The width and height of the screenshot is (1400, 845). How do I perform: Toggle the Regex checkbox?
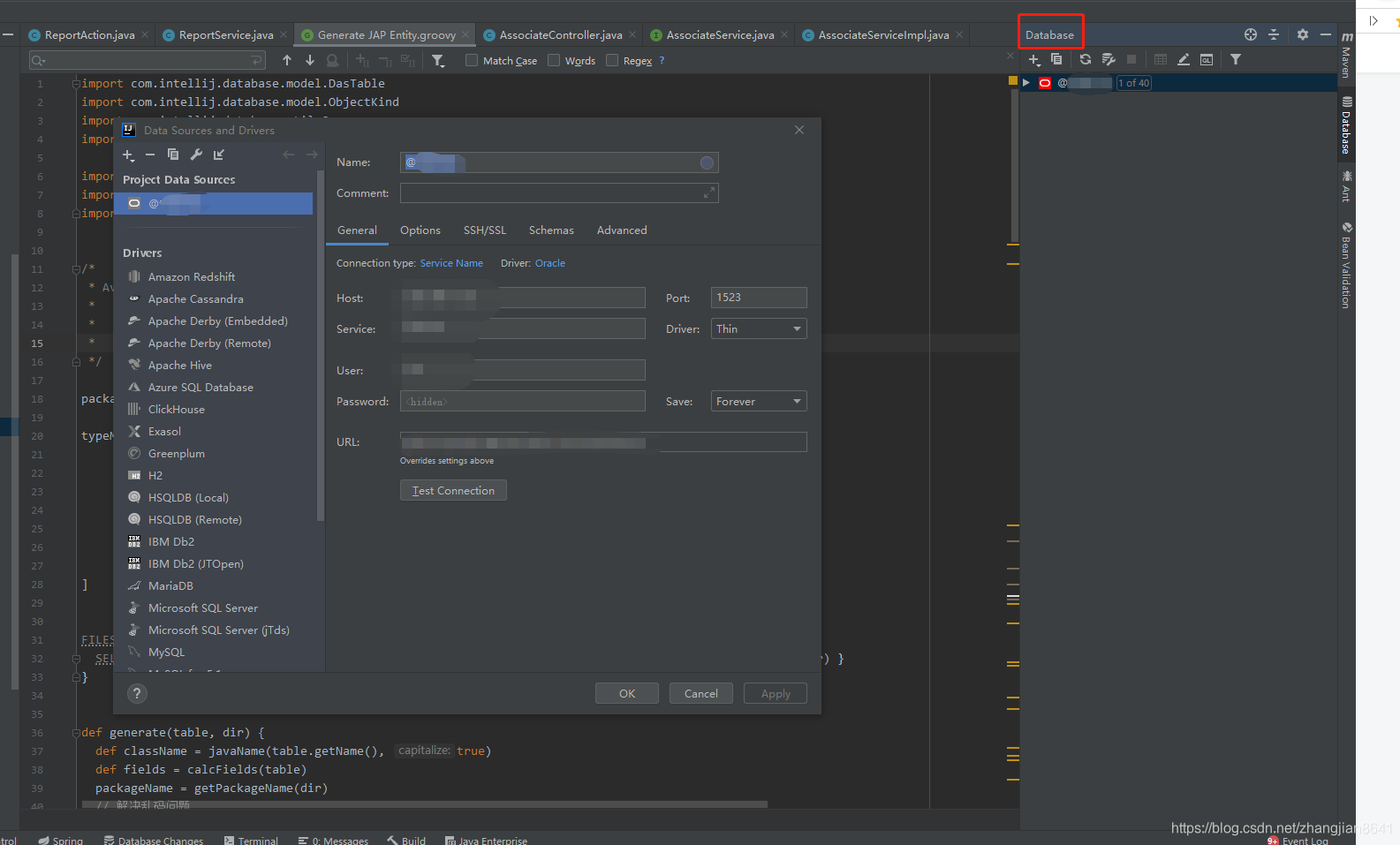(612, 60)
